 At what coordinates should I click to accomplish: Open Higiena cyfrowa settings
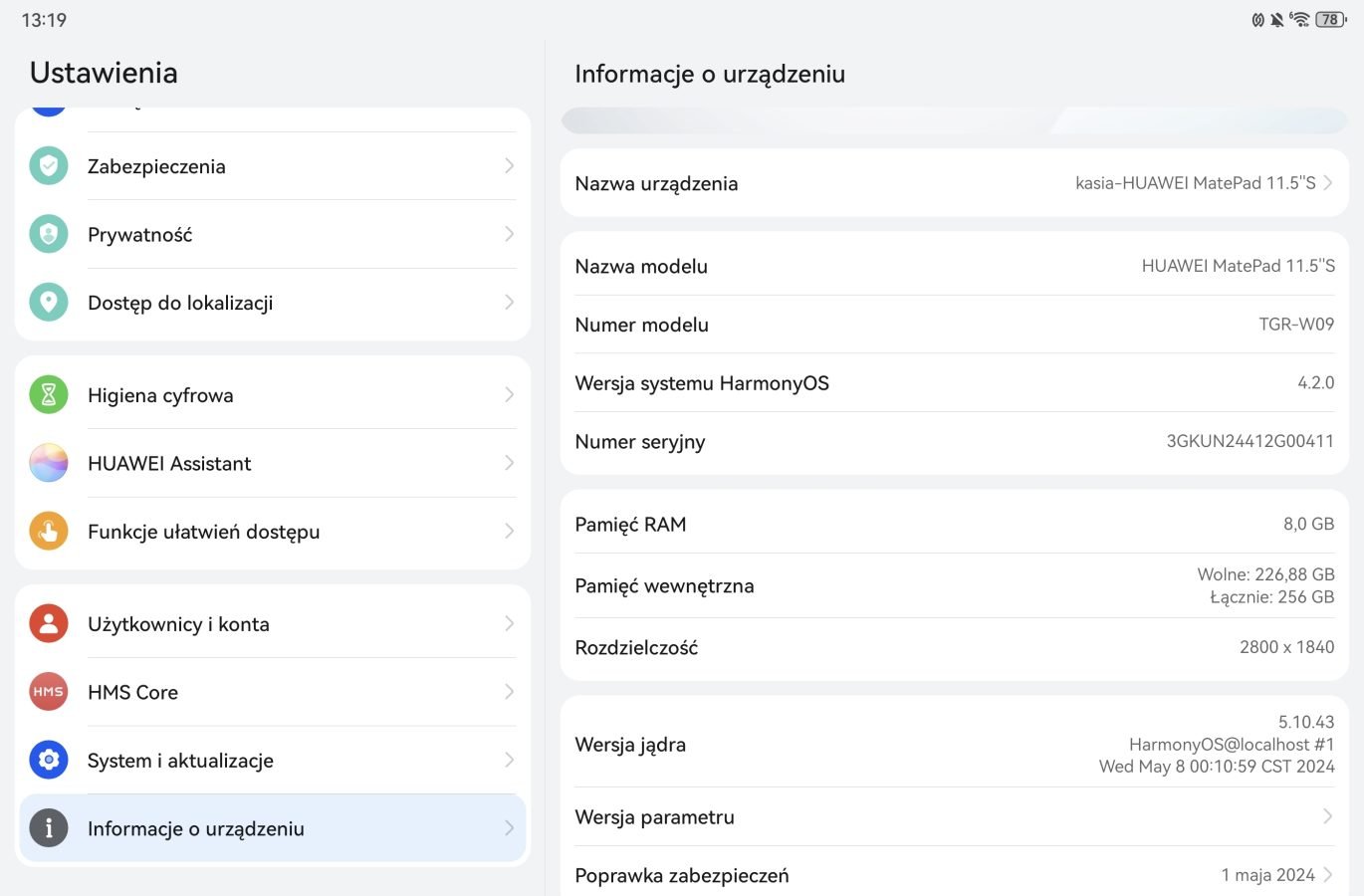point(273,395)
